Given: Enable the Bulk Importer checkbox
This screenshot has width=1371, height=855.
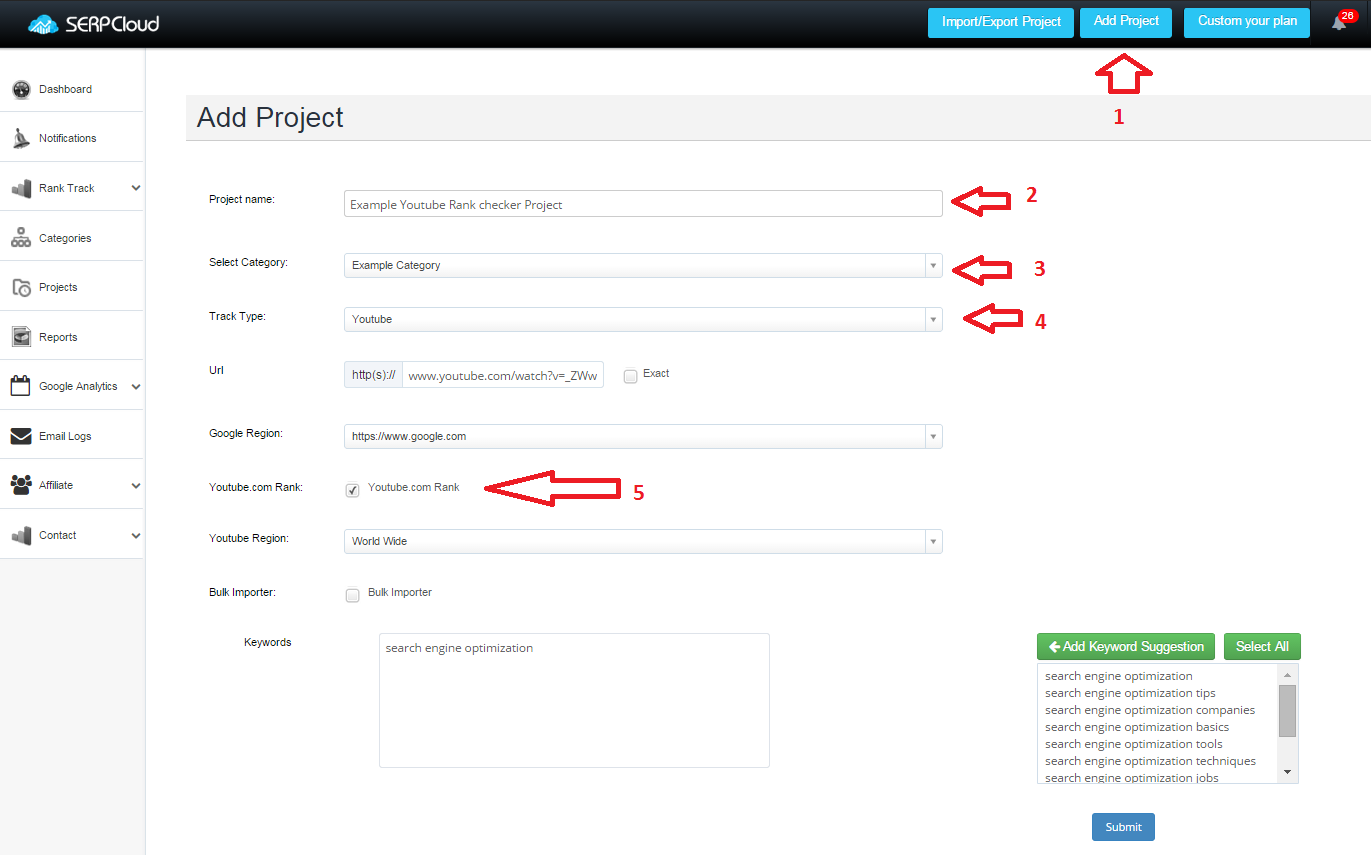Looking at the screenshot, I should (x=352, y=594).
